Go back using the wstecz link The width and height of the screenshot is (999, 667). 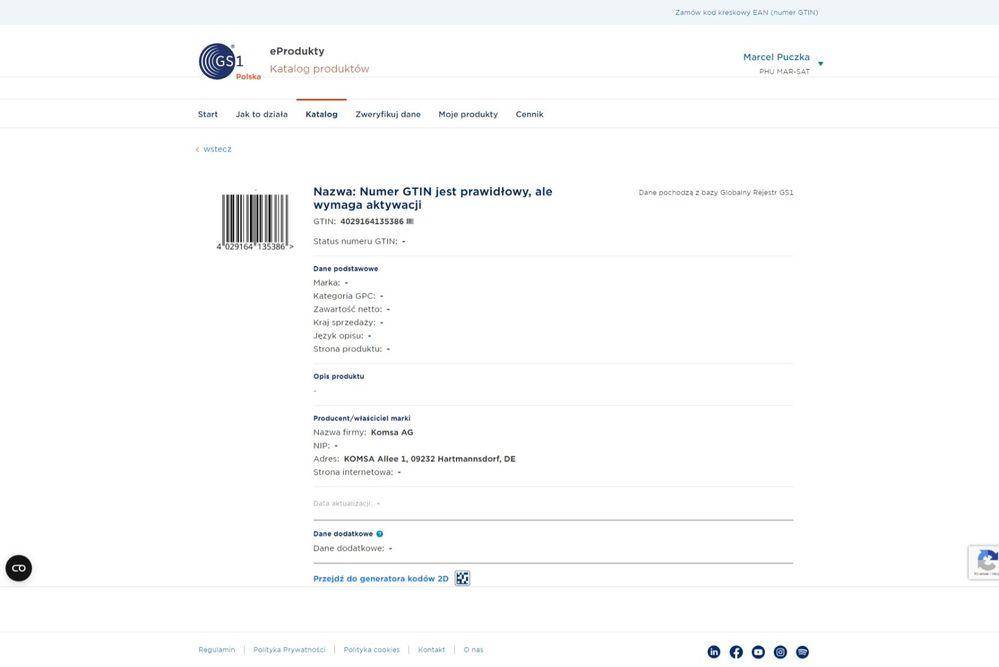click(214, 149)
